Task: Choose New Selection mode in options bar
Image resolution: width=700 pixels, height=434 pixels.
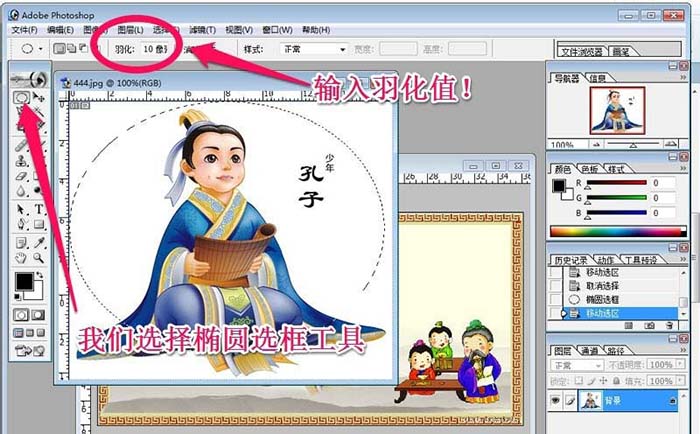Action: tap(58, 48)
